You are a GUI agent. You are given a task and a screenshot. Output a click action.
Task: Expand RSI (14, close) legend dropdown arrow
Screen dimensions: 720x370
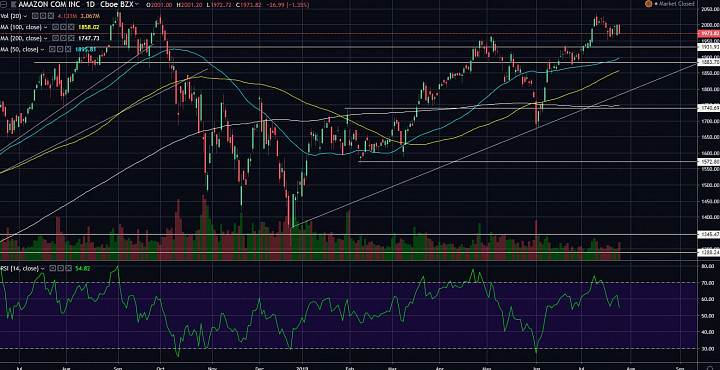tap(43, 269)
